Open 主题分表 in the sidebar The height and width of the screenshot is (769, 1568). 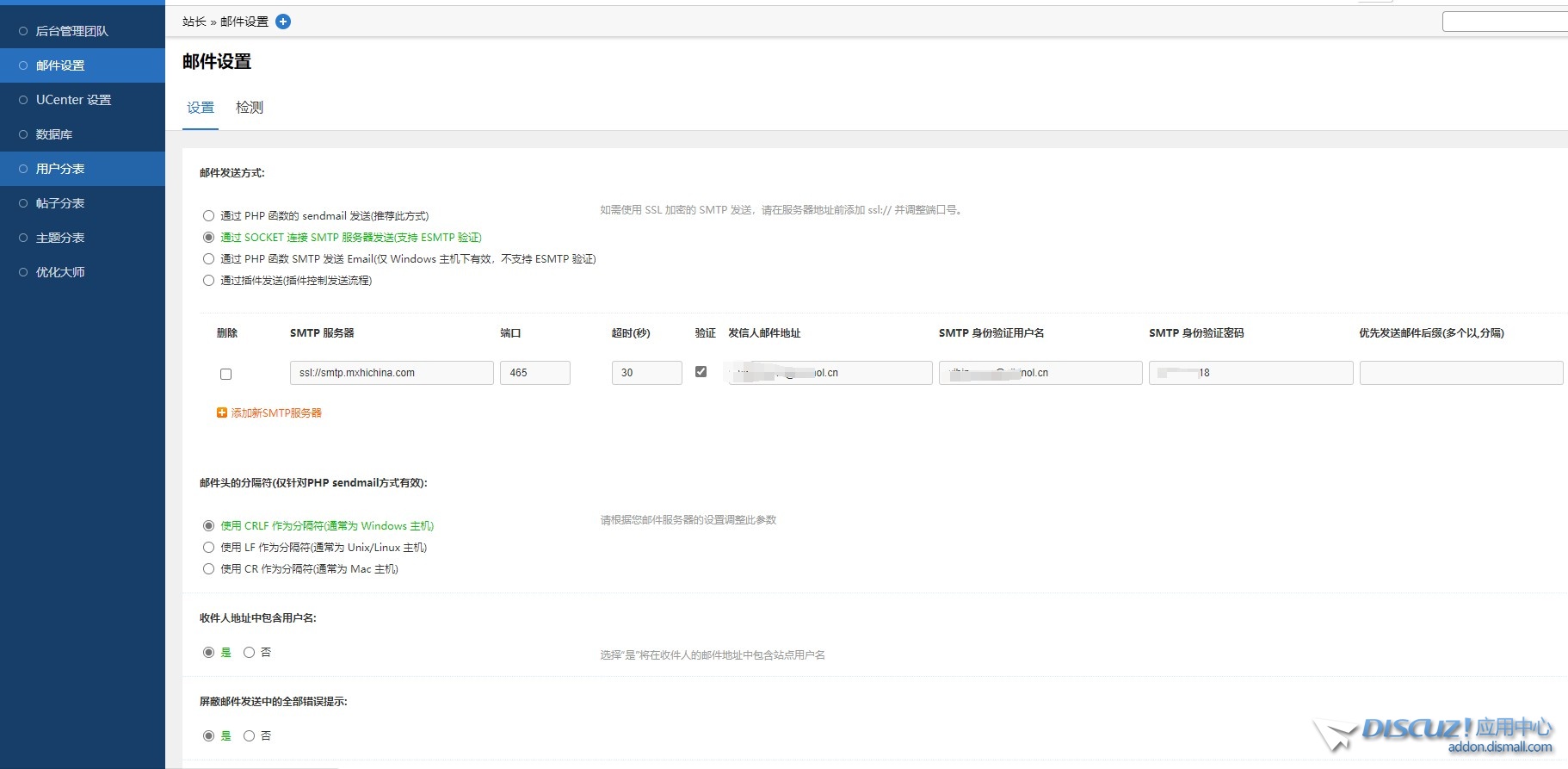83,238
